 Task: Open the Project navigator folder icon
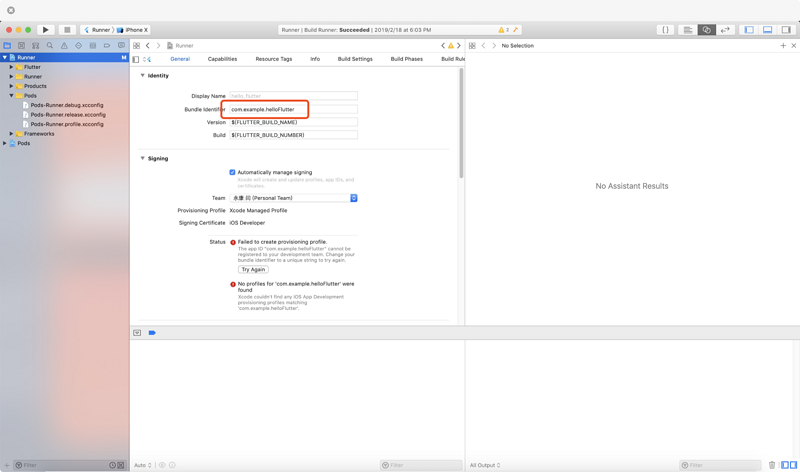tap(7, 45)
